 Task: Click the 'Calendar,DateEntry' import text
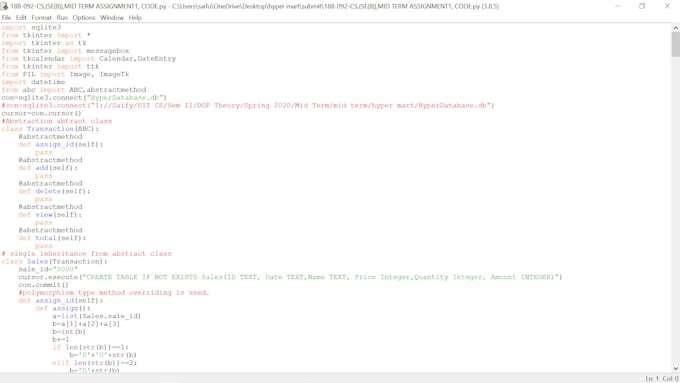point(137,59)
